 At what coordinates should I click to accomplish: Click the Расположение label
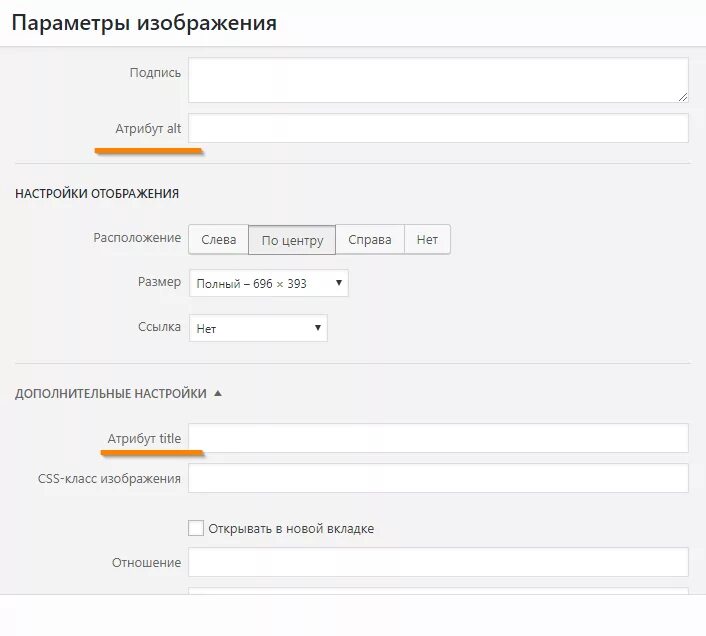coord(137,238)
